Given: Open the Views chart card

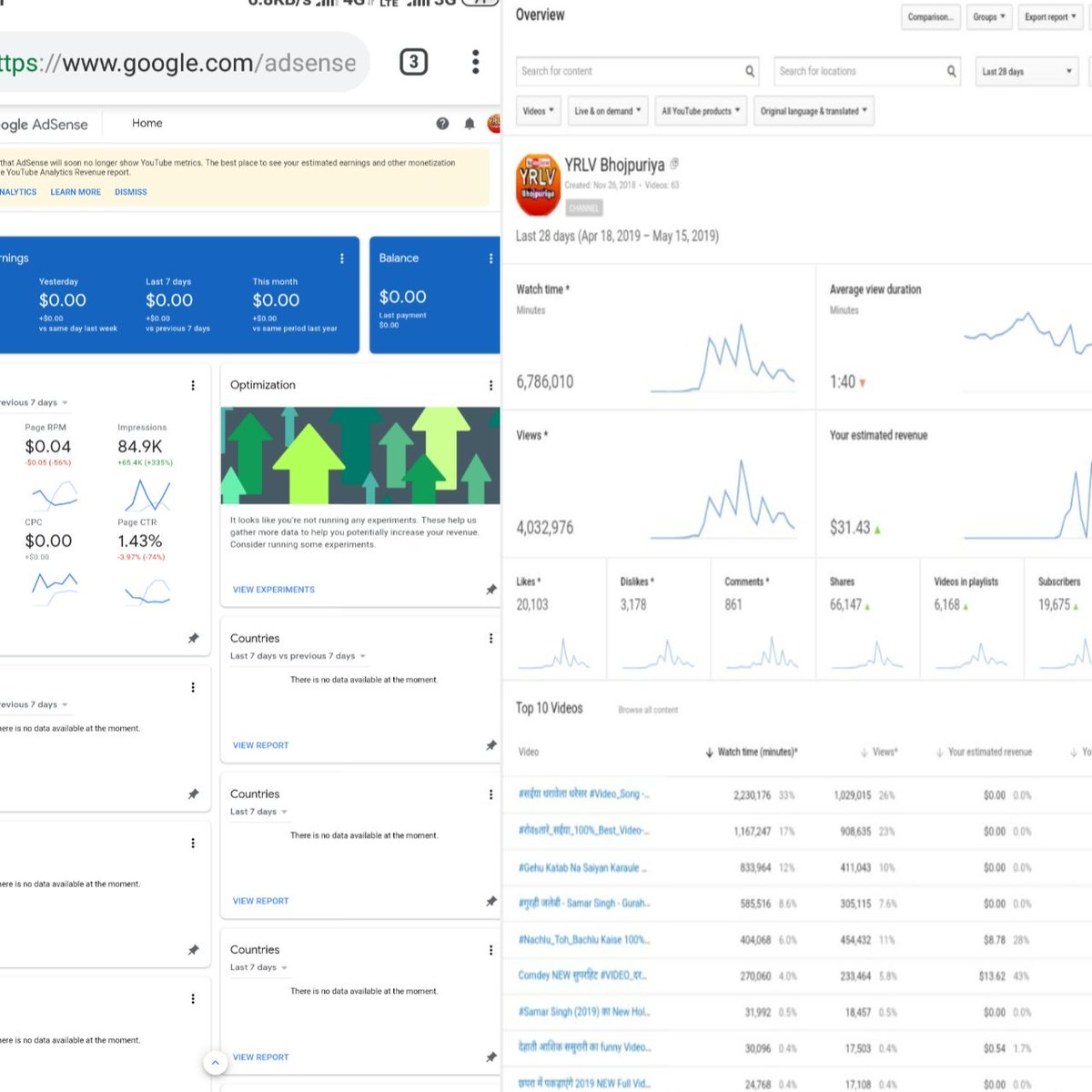Looking at the screenshot, I should pyautogui.click(x=659, y=484).
